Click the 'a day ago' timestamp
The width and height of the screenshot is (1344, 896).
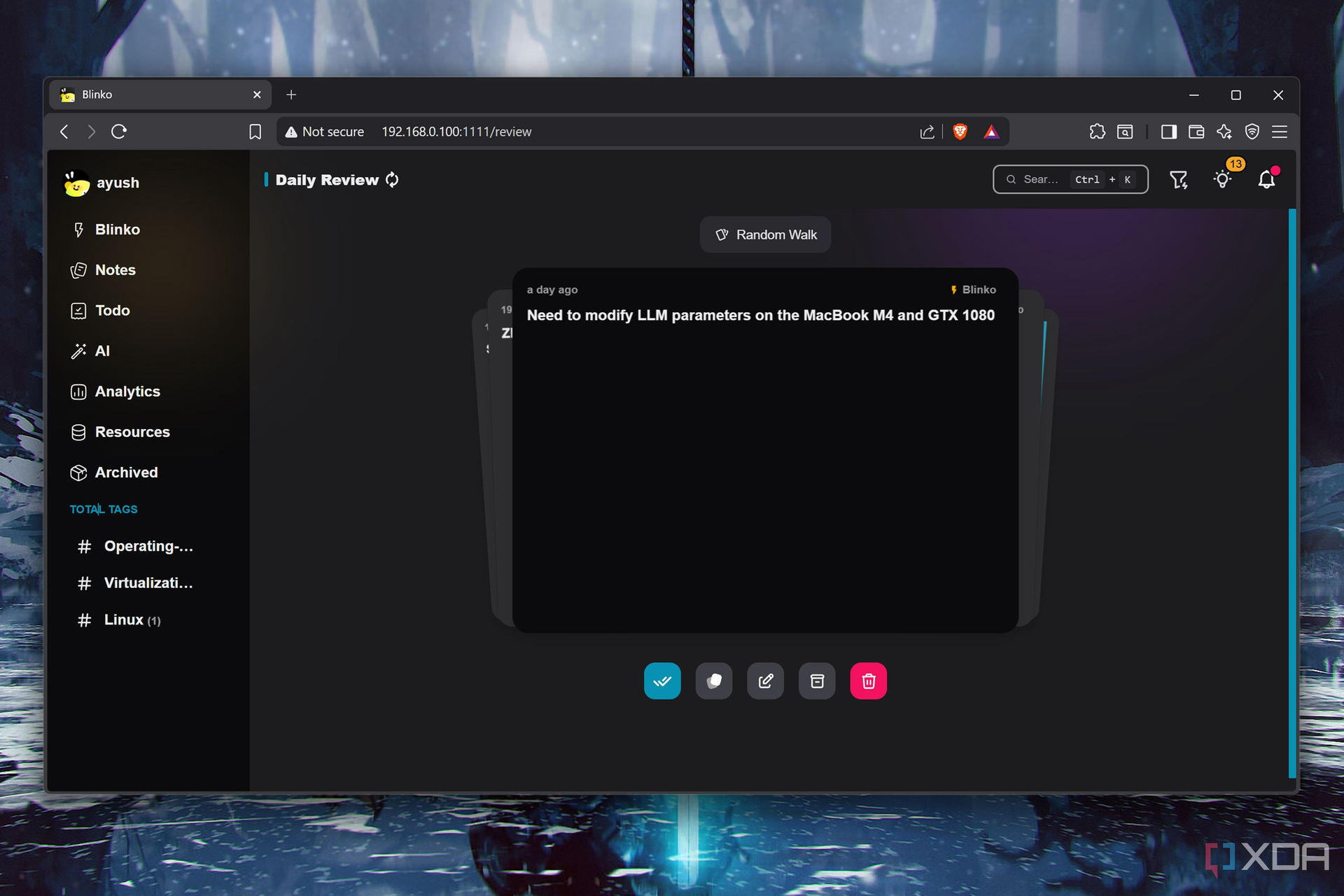click(552, 290)
